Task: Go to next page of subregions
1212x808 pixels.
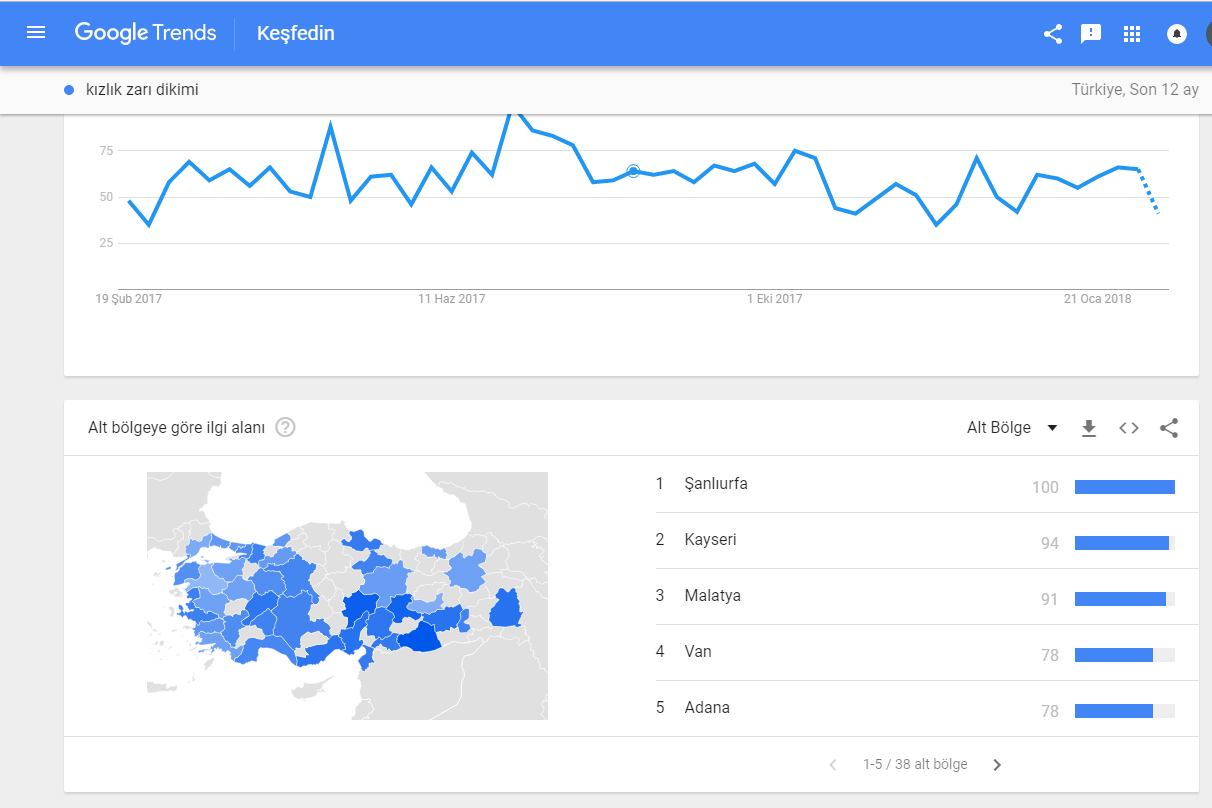Action: (x=997, y=765)
